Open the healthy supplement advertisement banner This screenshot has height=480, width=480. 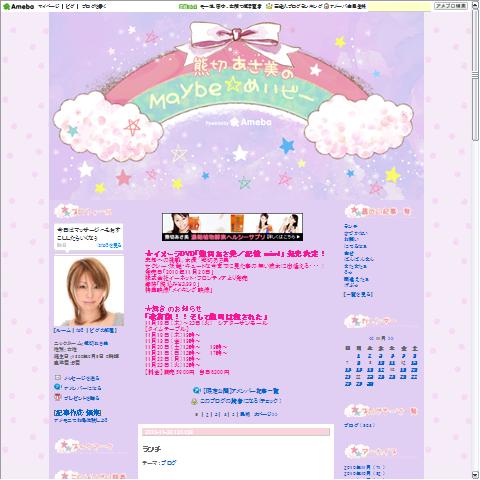(232, 227)
